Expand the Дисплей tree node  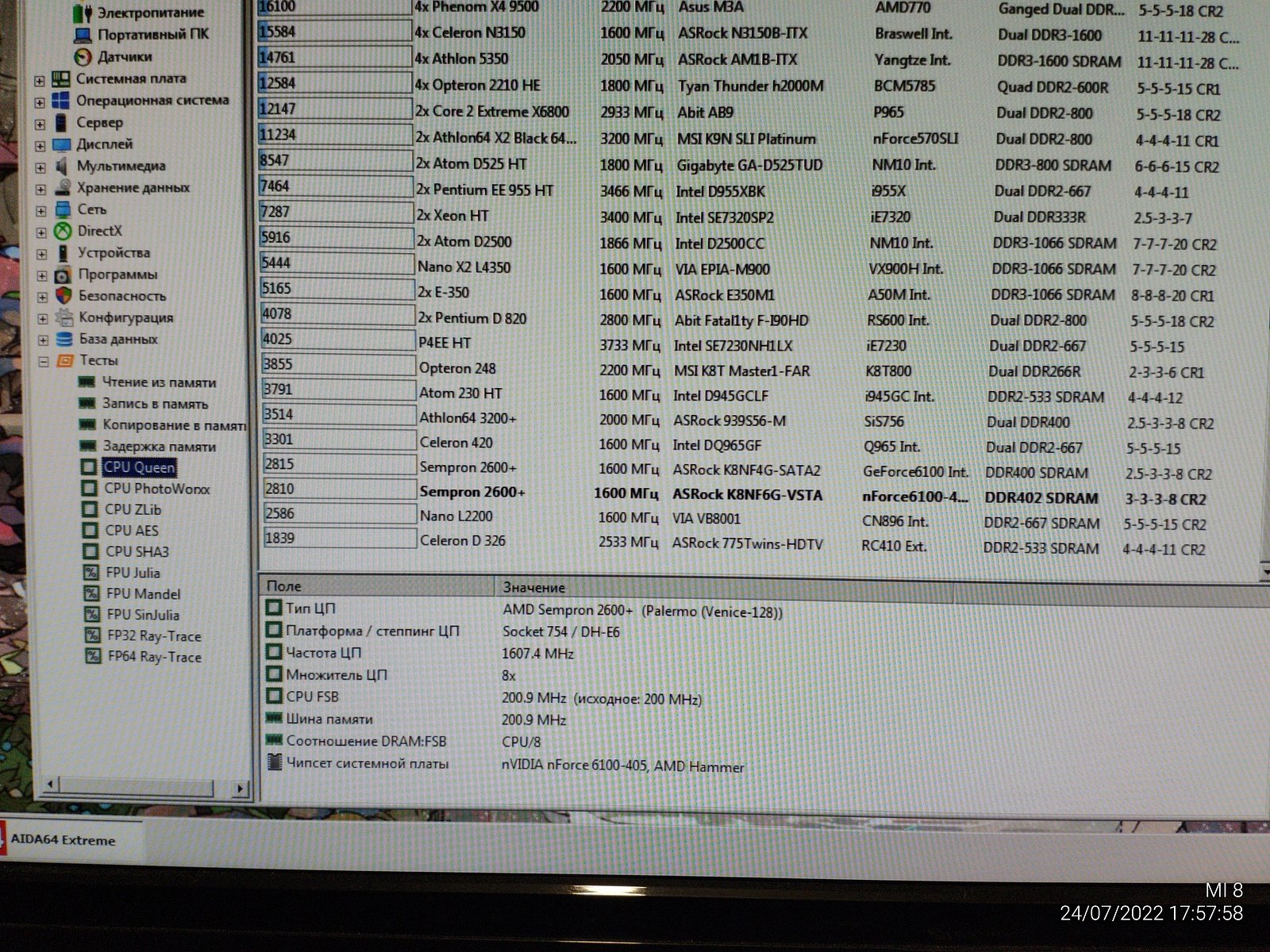[40, 146]
